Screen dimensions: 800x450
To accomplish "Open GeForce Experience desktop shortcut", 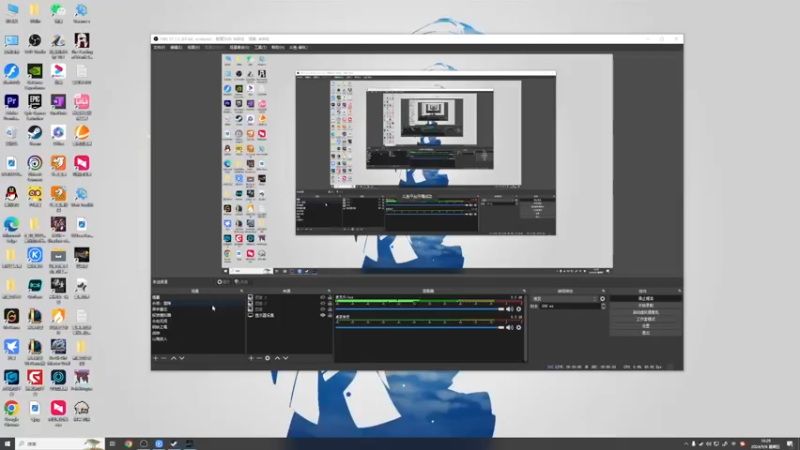I will pos(35,74).
